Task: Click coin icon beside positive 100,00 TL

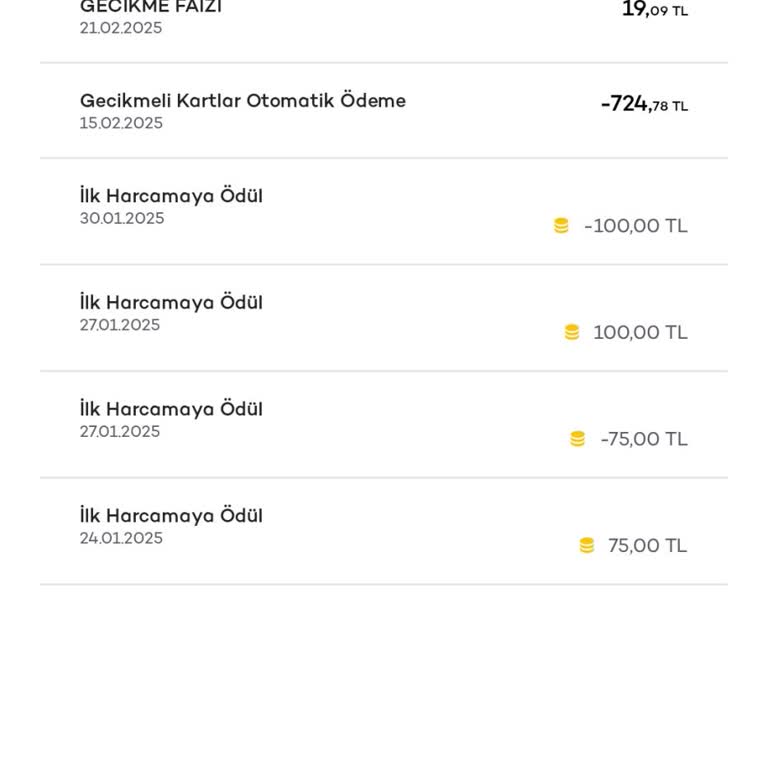Action: tap(572, 332)
